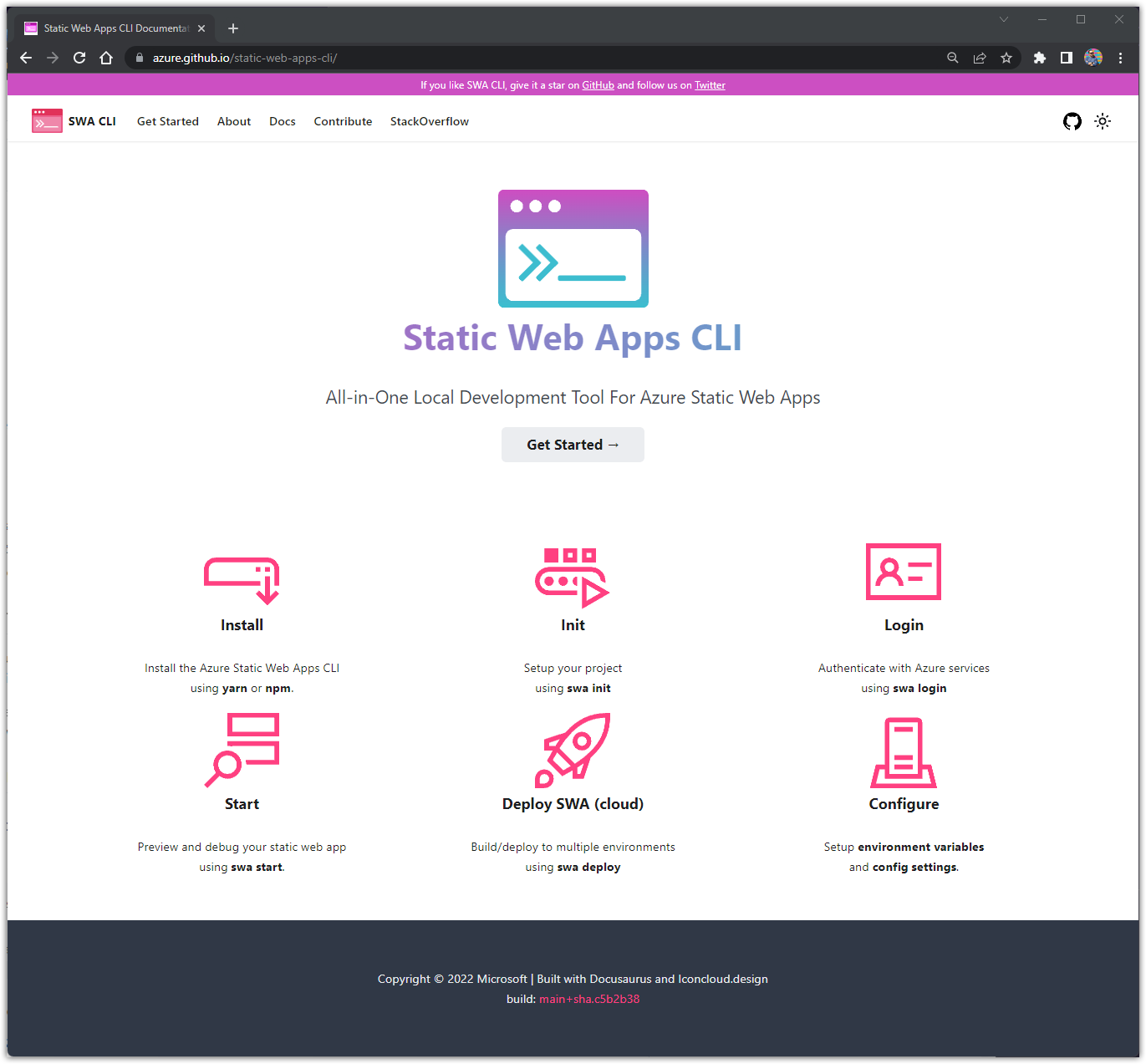Screen dimensions: 1146x1064
Task: Click the Install heading
Action: (x=242, y=625)
